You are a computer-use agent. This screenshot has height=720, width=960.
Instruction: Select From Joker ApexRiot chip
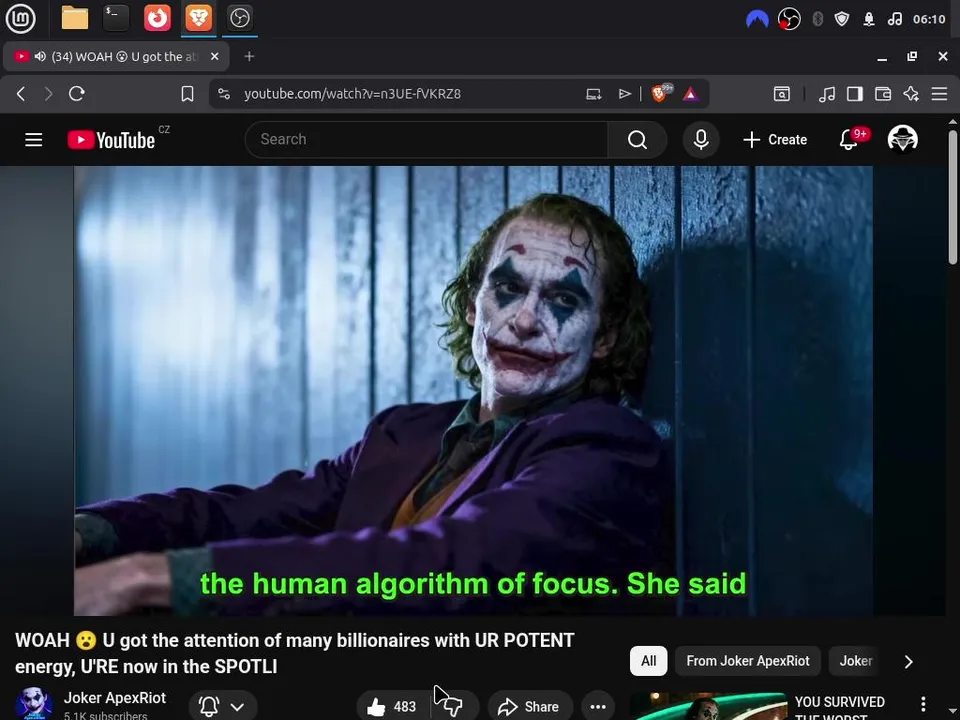click(x=748, y=661)
